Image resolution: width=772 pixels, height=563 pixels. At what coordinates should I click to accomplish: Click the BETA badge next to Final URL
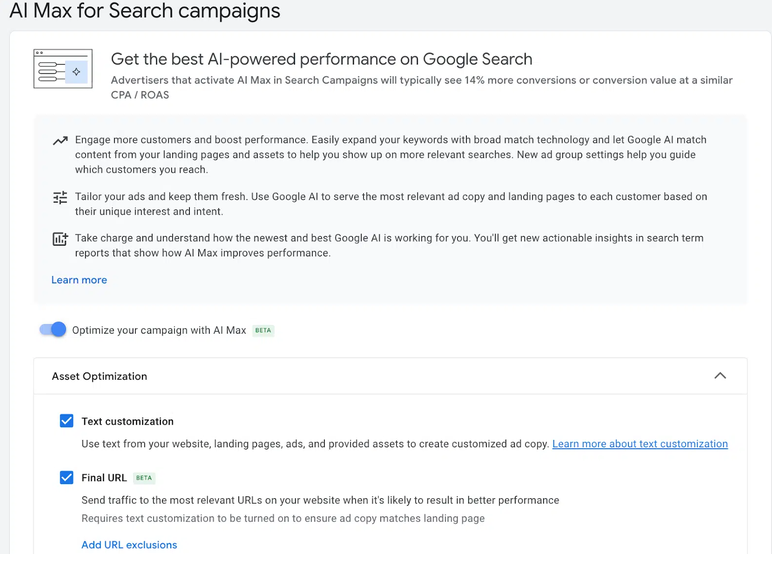(x=144, y=478)
